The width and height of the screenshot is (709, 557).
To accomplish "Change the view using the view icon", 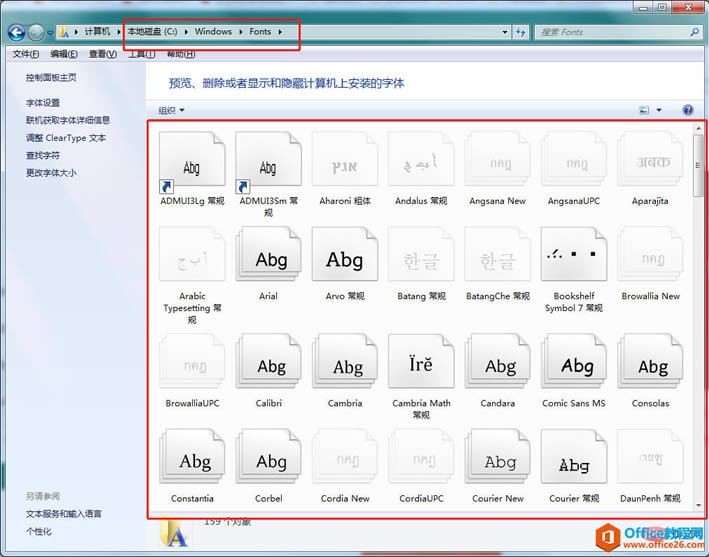I will click(644, 110).
